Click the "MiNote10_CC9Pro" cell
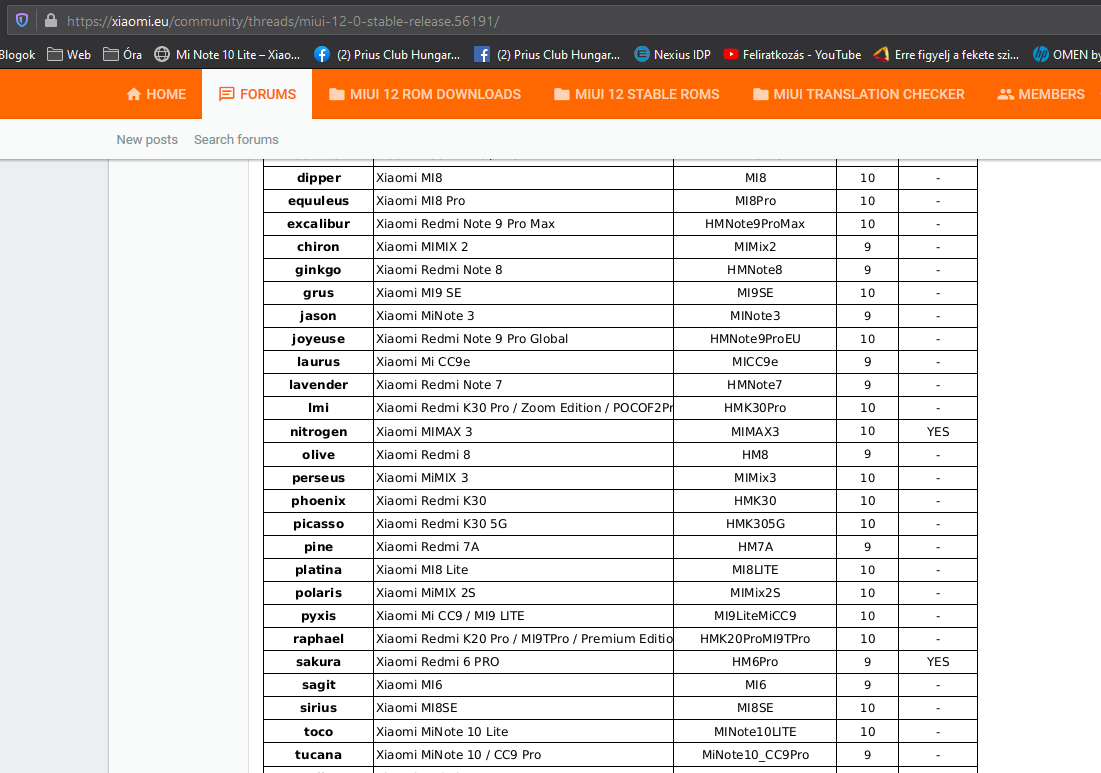This screenshot has width=1101, height=773. 755,755
